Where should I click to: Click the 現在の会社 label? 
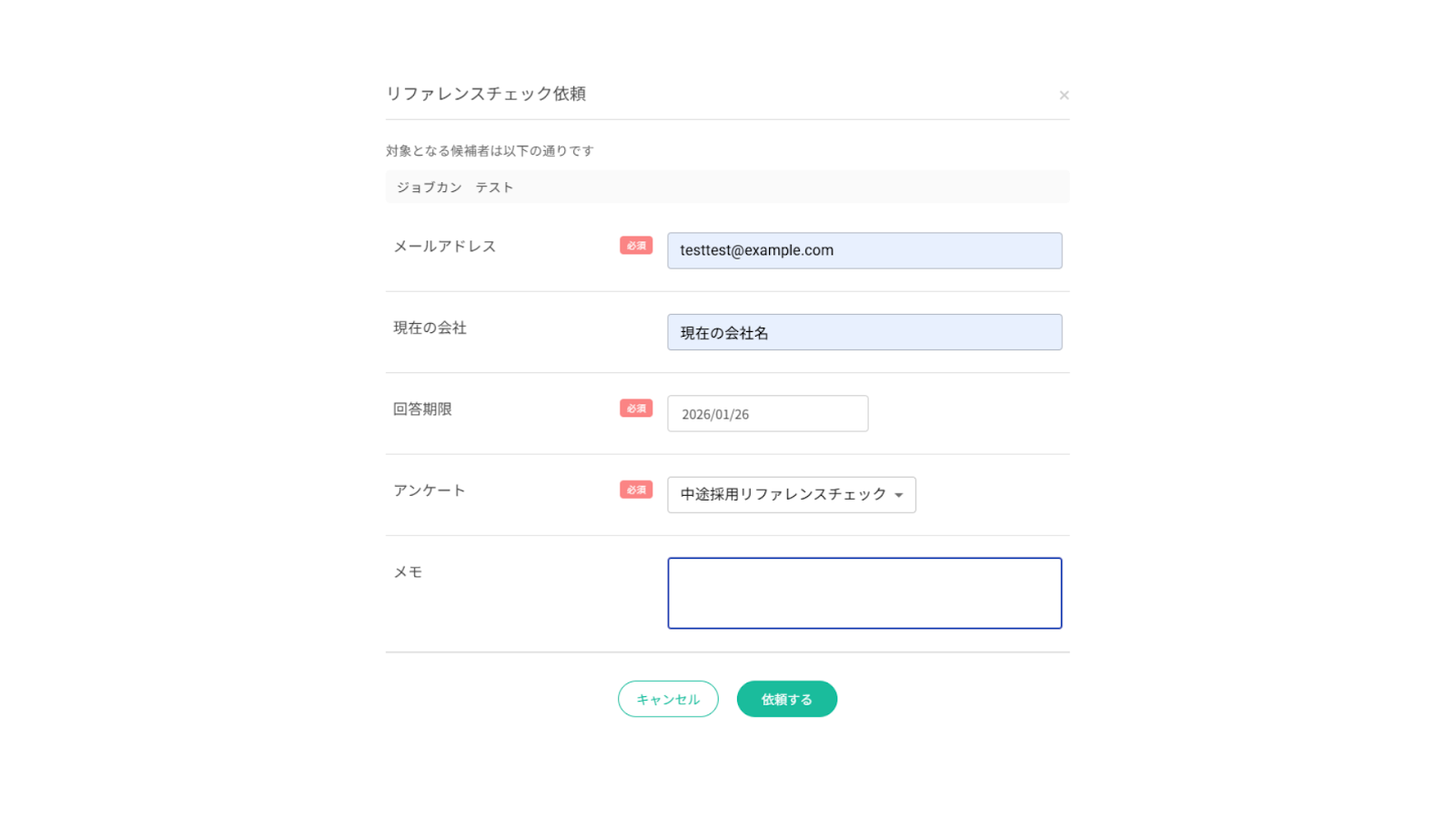(430, 328)
